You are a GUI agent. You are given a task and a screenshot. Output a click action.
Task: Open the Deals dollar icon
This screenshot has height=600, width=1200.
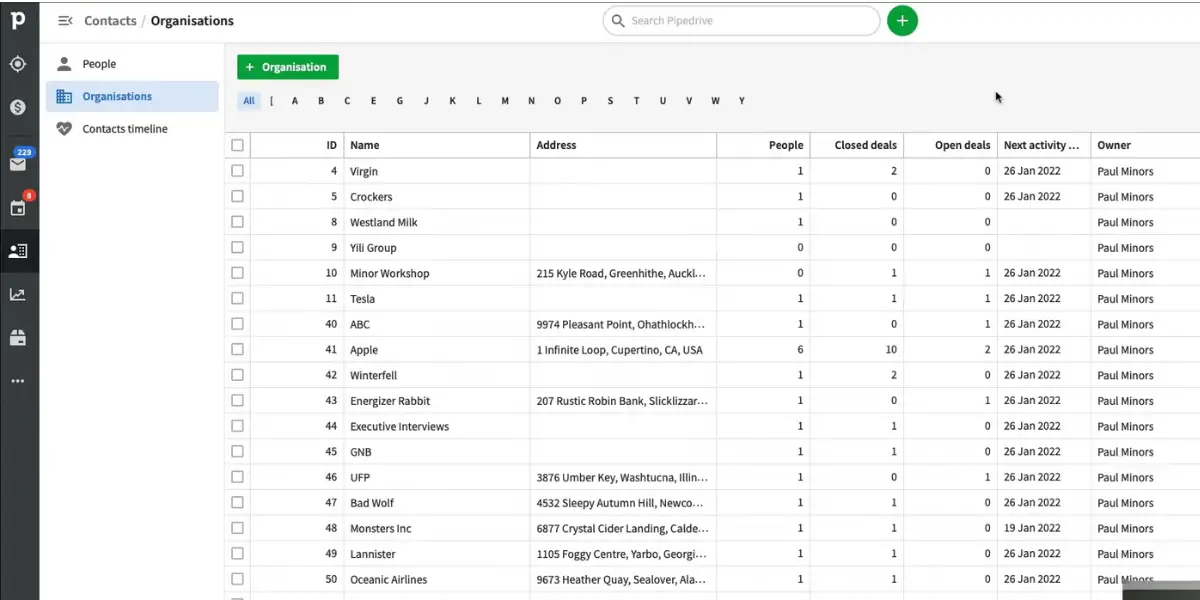pyautogui.click(x=18, y=107)
